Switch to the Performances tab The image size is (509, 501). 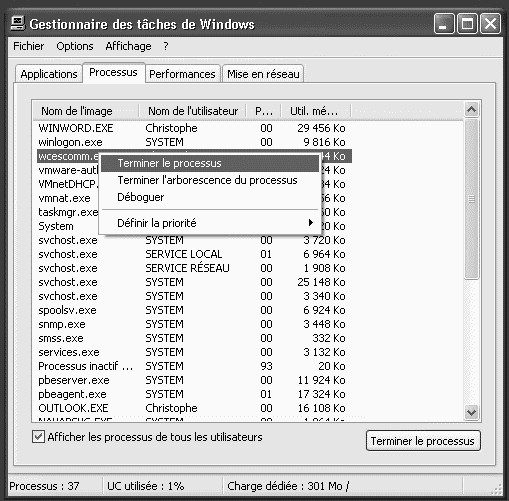182,74
